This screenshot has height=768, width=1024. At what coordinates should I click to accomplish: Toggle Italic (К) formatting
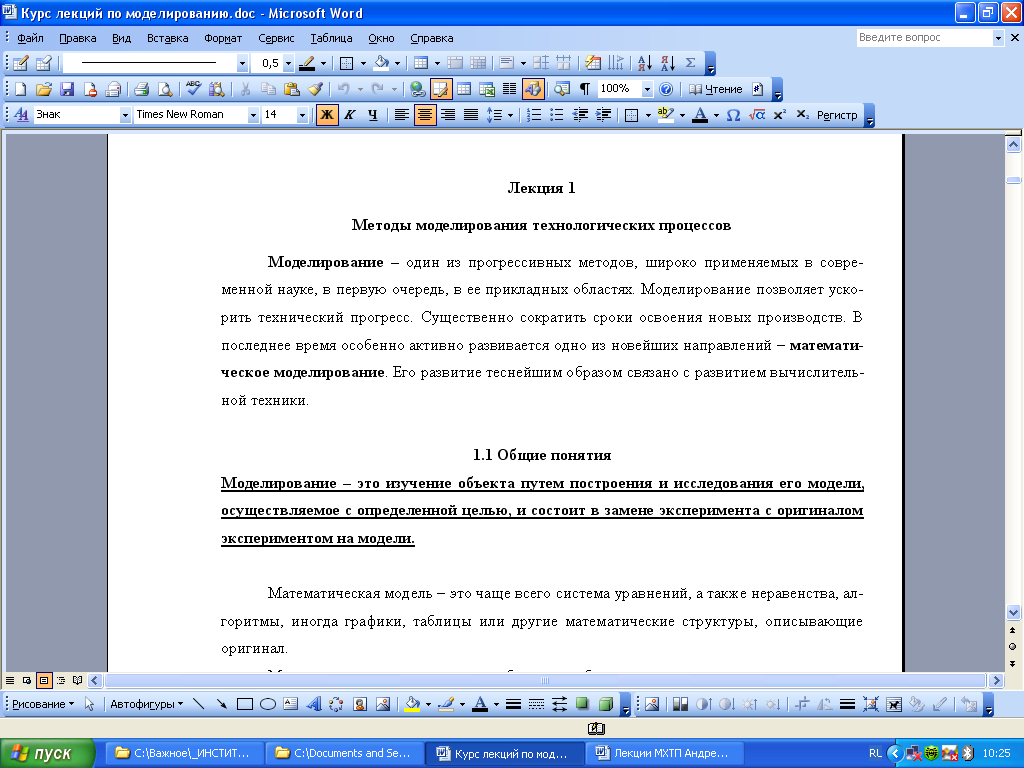pos(350,115)
